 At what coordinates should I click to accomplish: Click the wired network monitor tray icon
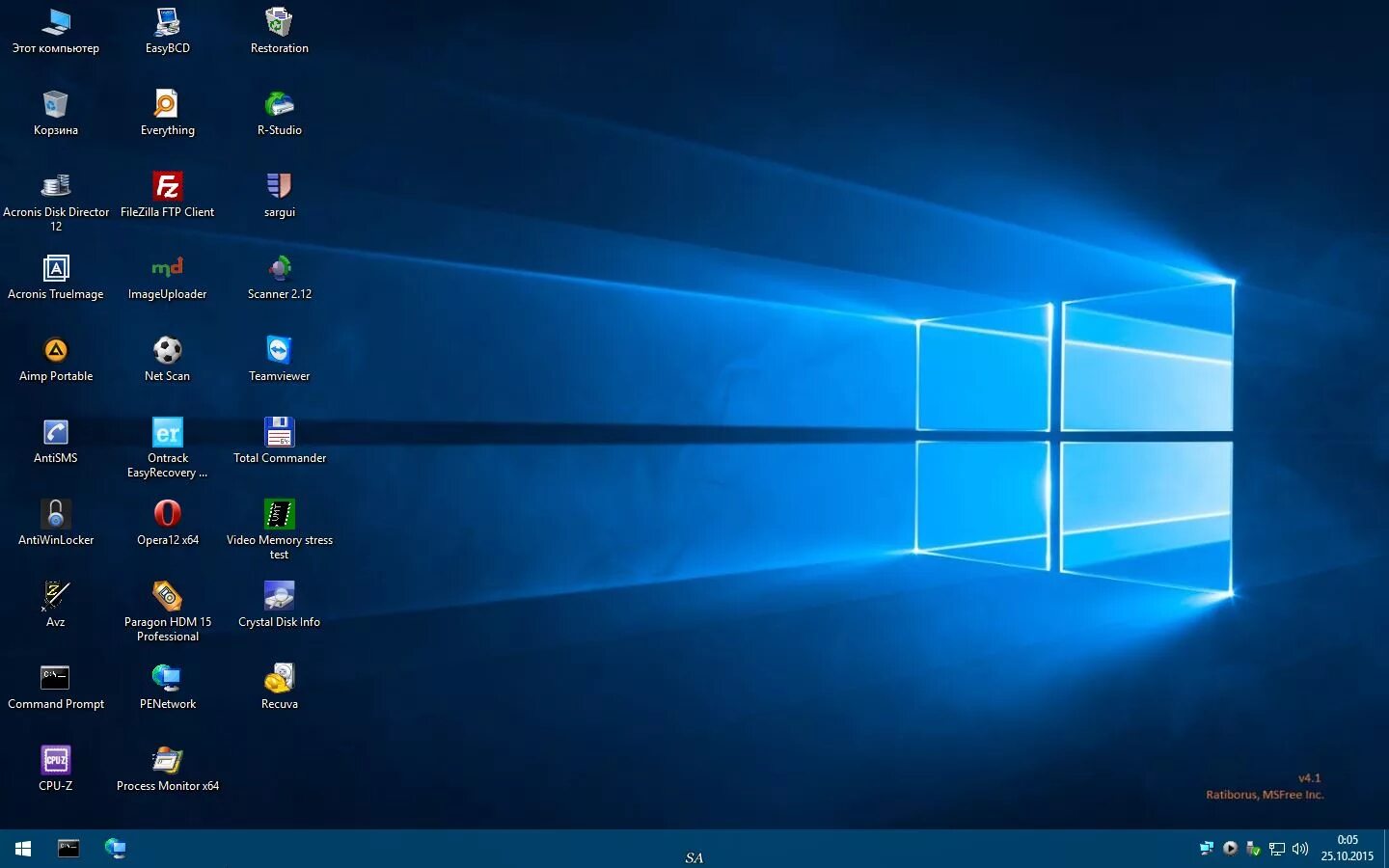click(1277, 849)
